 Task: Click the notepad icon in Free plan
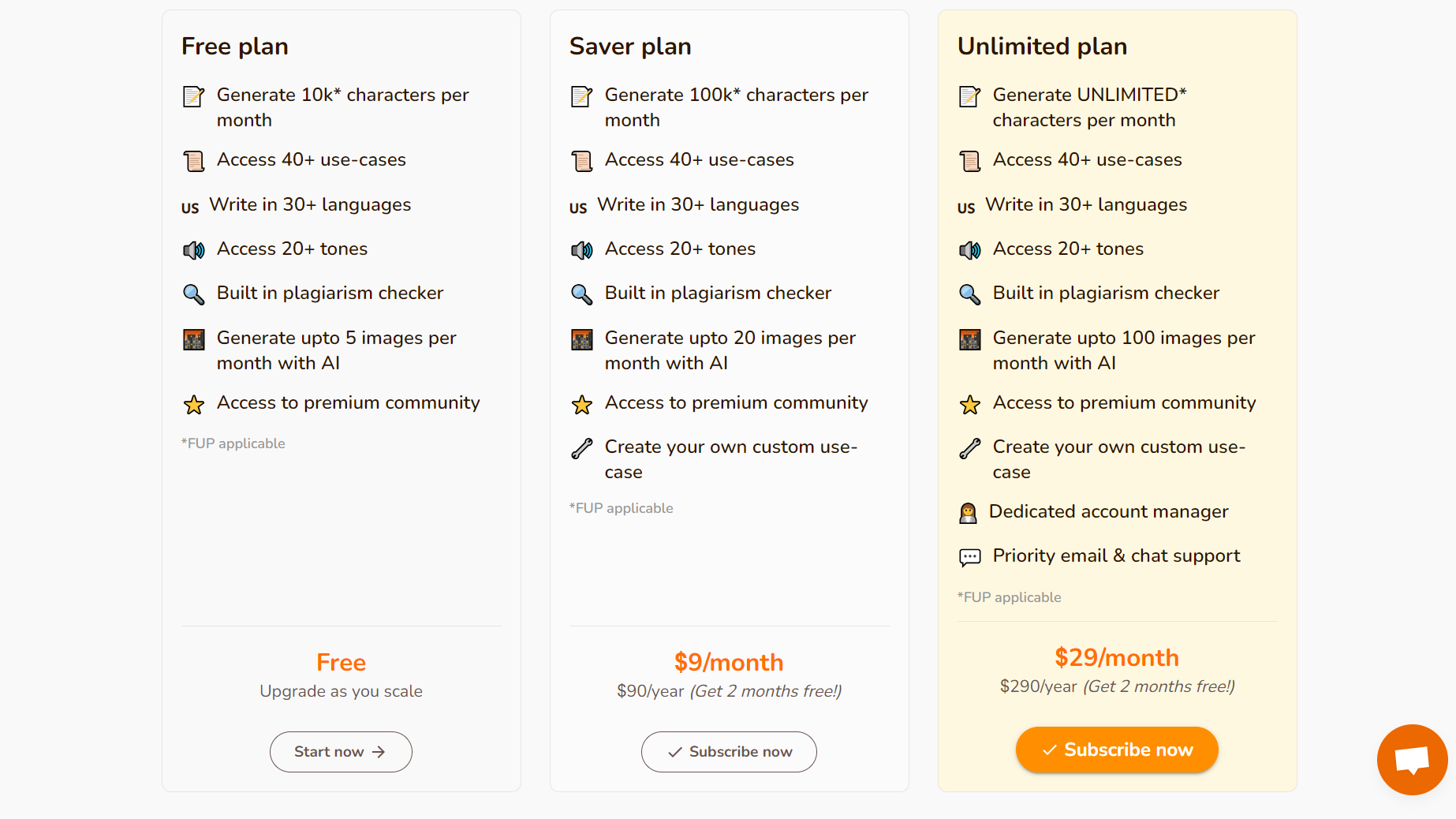coord(194,96)
